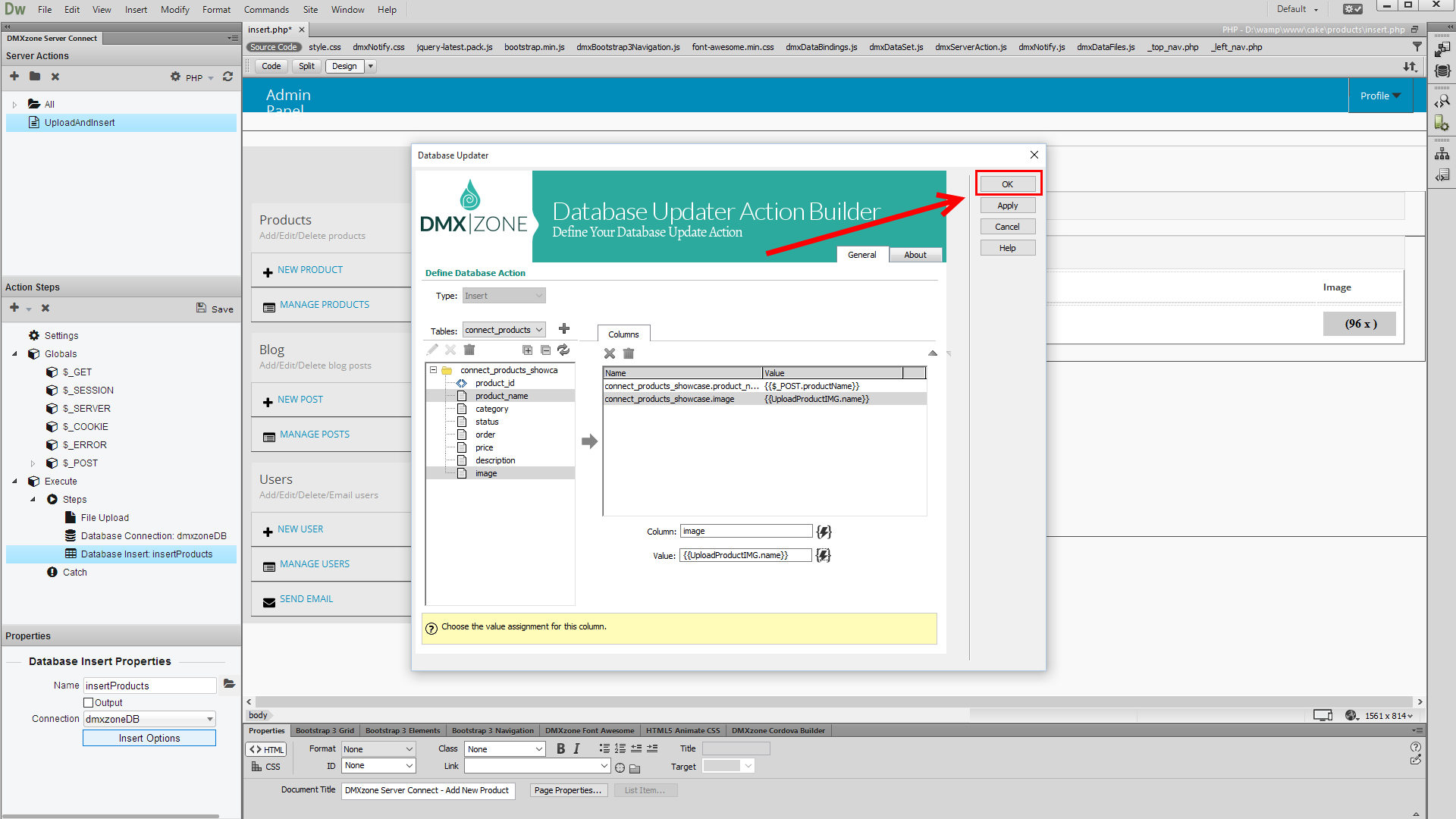Viewport: 1456px width, 819px height.
Task: Expand the $_POST tree node
Action: tap(33, 463)
